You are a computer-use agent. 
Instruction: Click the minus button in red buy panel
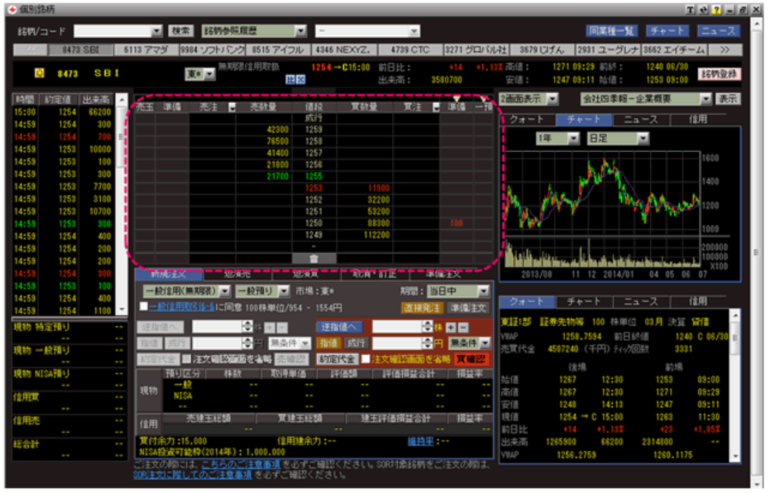[463, 327]
